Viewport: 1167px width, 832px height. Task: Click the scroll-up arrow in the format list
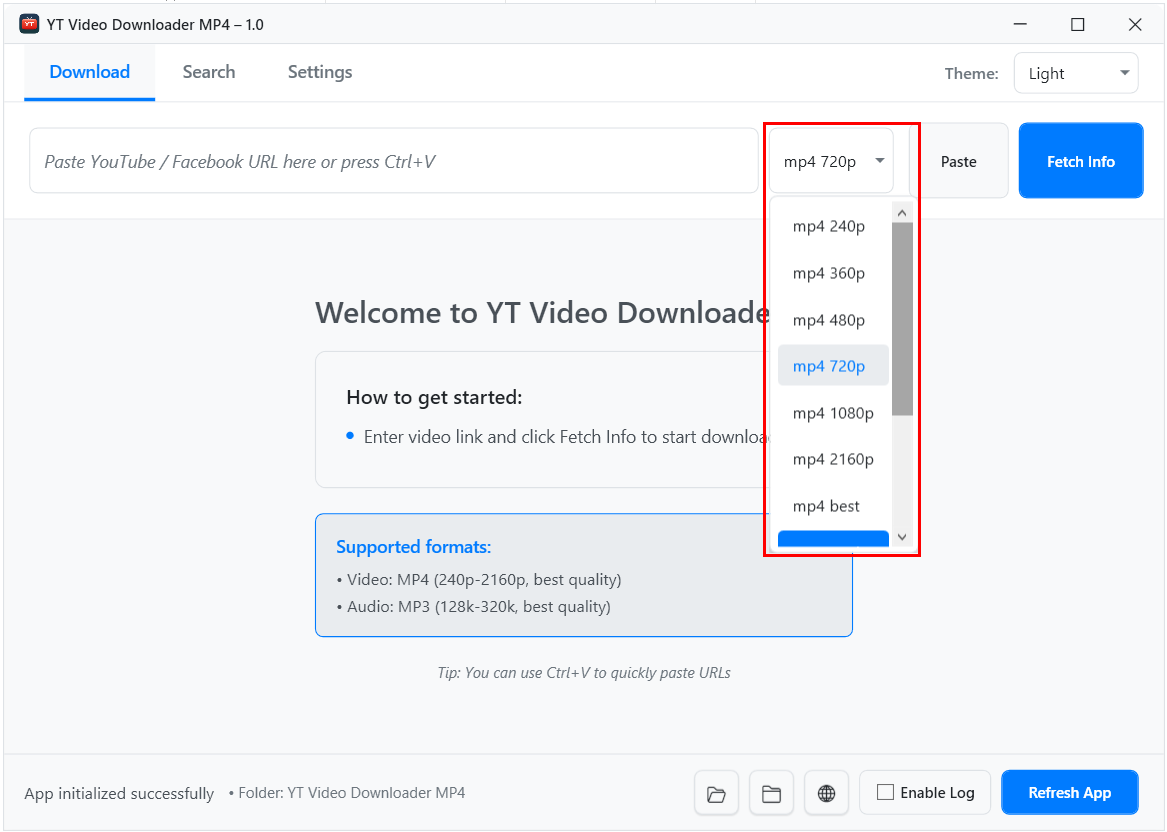[x=901, y=211]
